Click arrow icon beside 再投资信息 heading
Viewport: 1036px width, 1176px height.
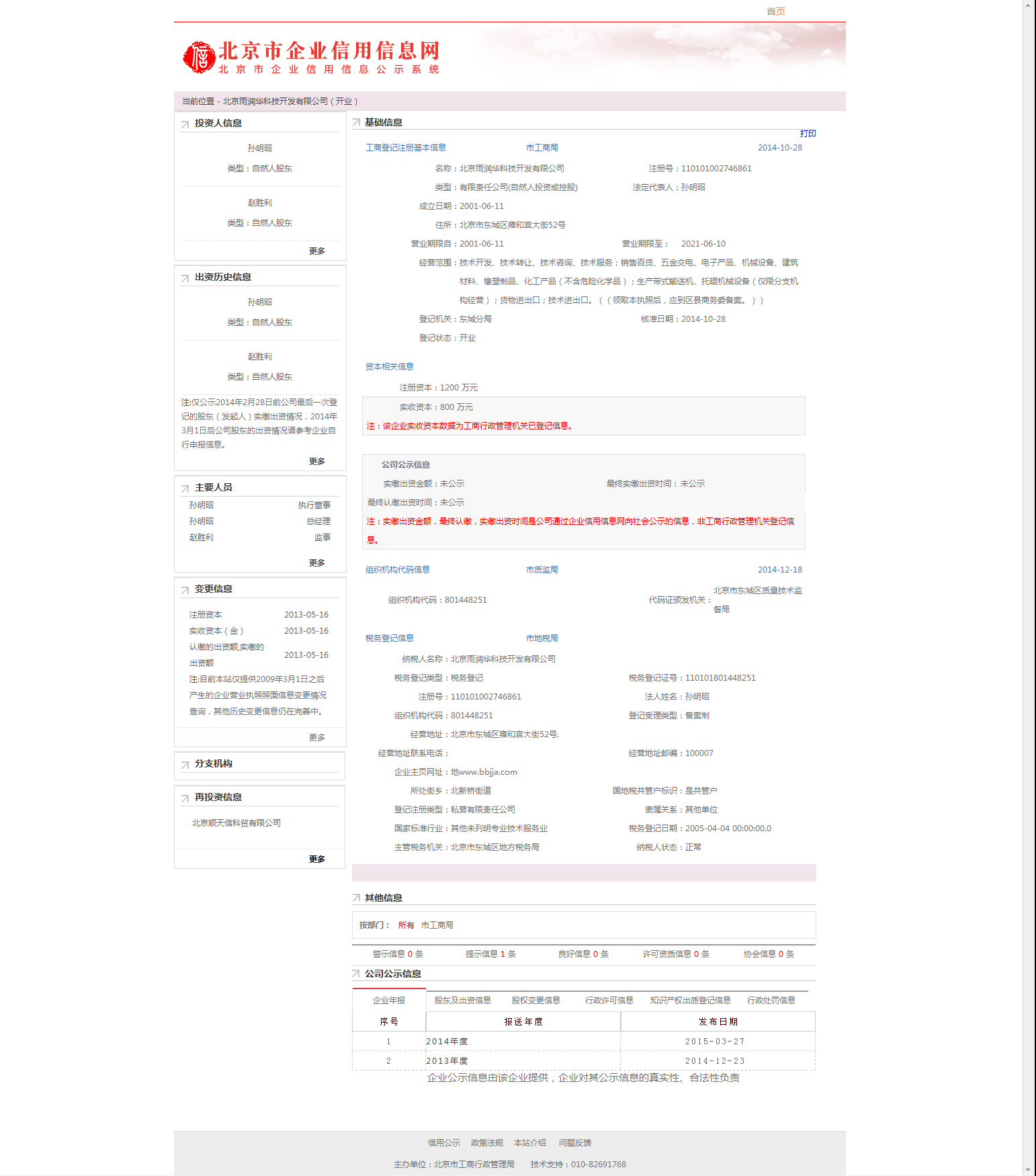click(185, 798)
